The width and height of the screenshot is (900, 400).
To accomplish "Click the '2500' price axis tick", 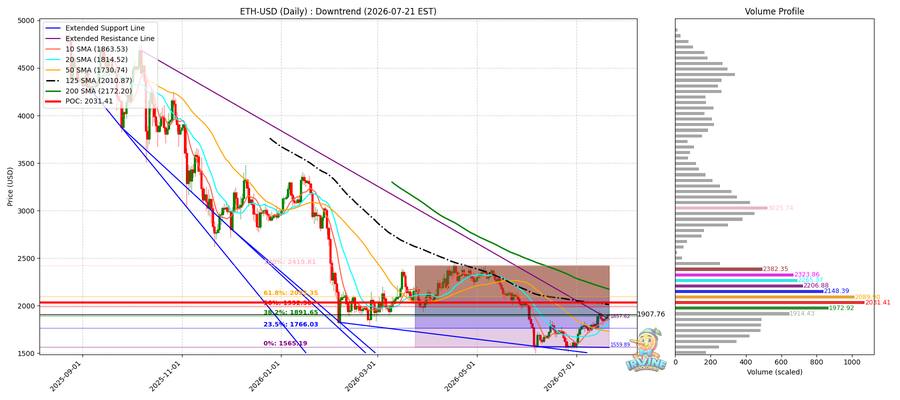I will 25,259.
